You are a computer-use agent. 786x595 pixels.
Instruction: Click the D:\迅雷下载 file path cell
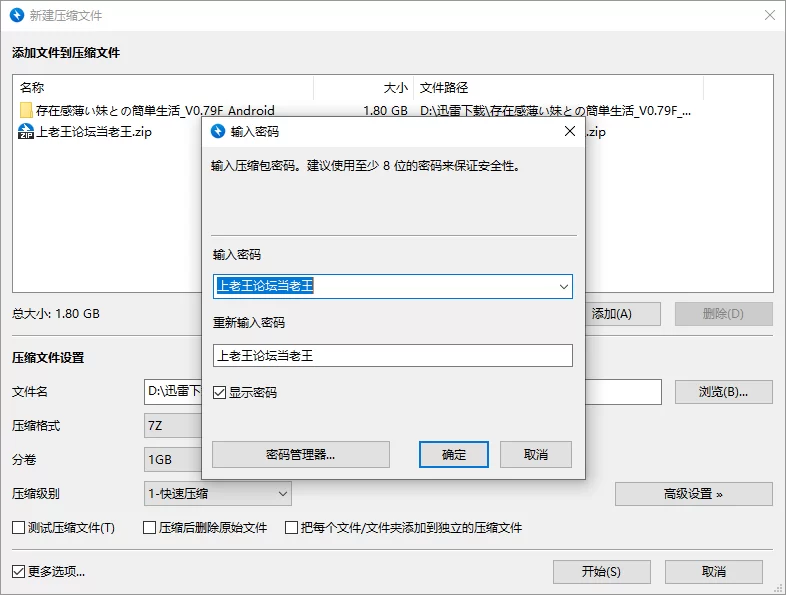555,110
